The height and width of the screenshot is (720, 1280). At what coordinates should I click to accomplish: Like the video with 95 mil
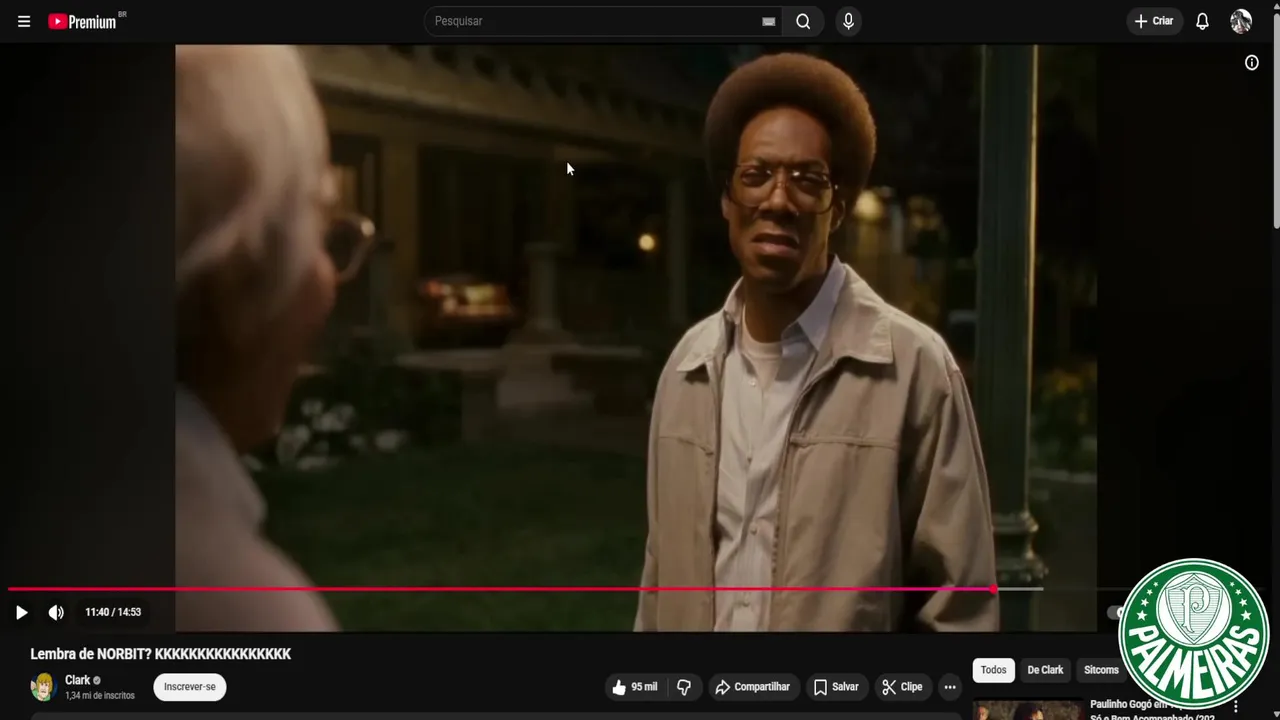tap(635, 687)
